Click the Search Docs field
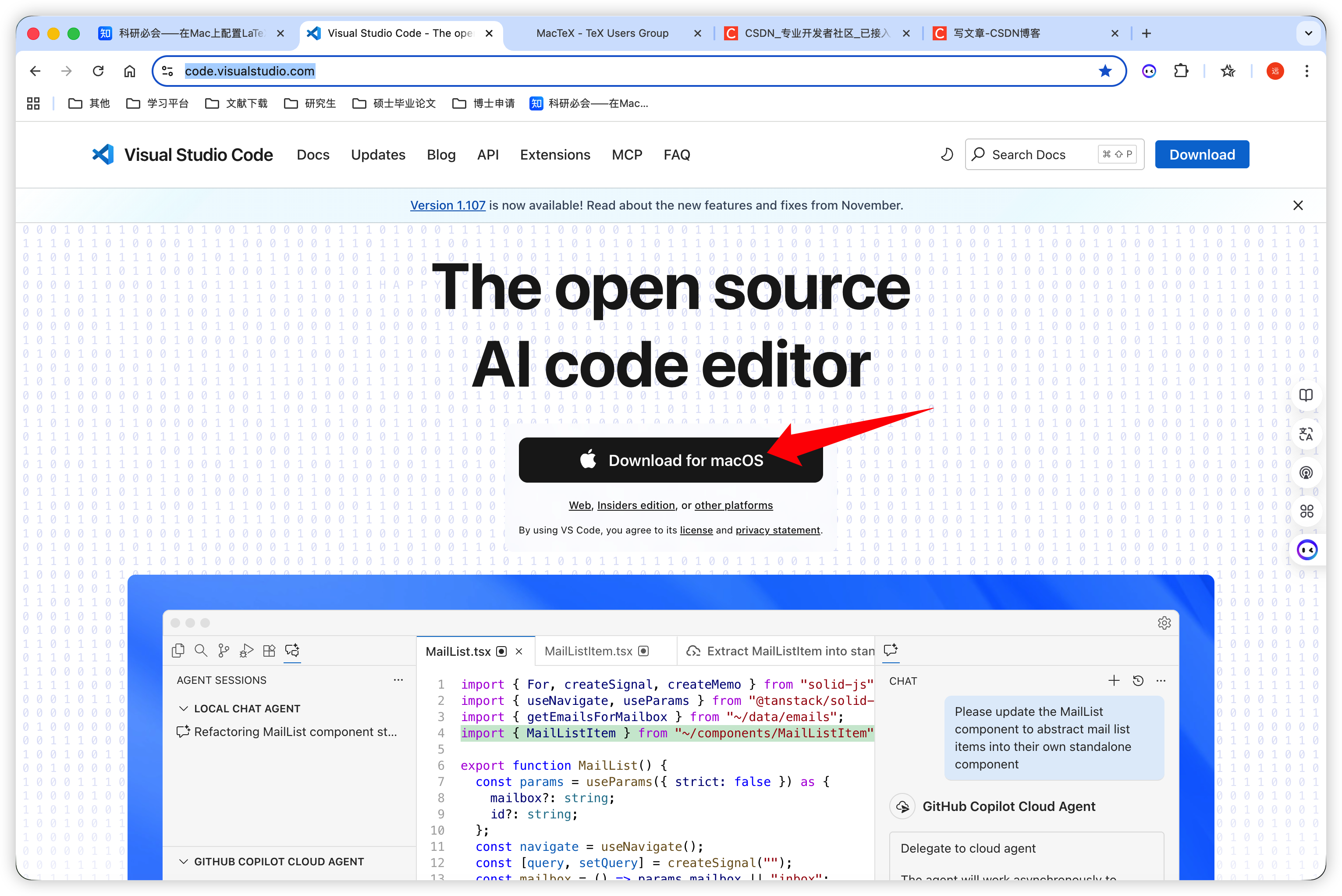Image resolution: width=1342 pixels, height=896 pixels. click(1054, 154)
